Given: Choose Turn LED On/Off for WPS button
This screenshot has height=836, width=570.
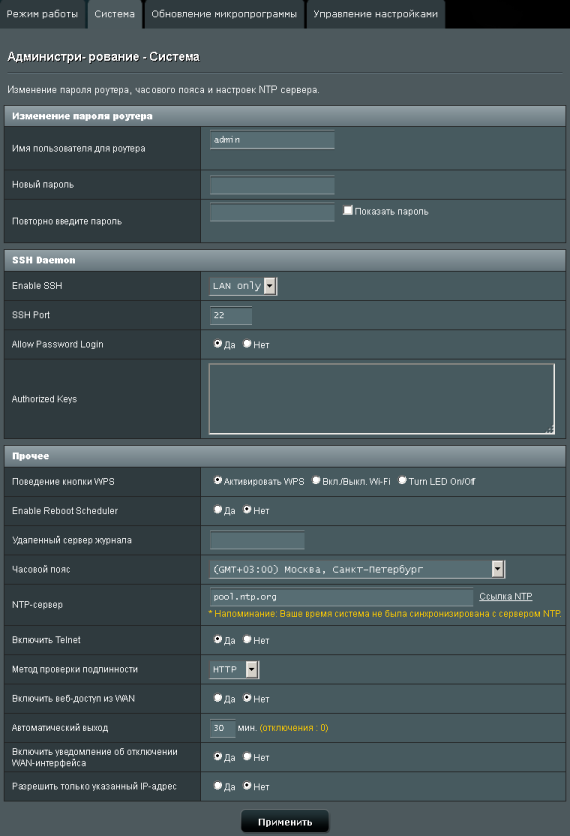Looking at the screenshot, I should [x=403, y=480].
